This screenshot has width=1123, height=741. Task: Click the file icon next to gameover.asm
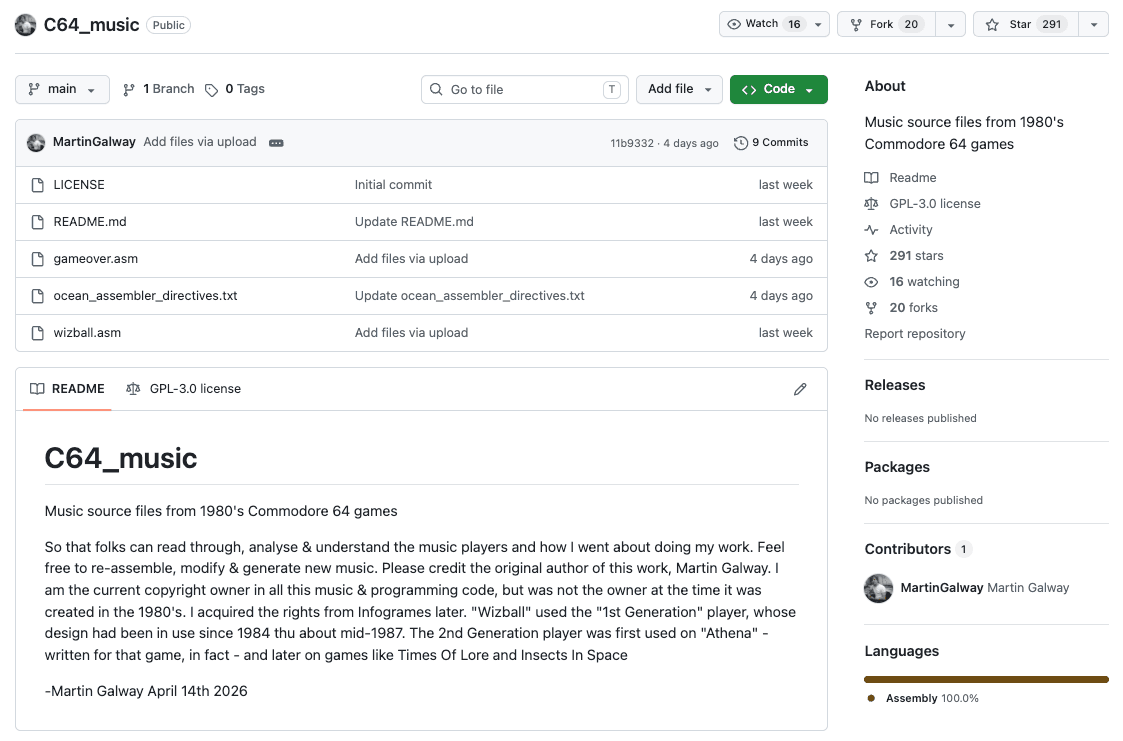tap(38, 259)
